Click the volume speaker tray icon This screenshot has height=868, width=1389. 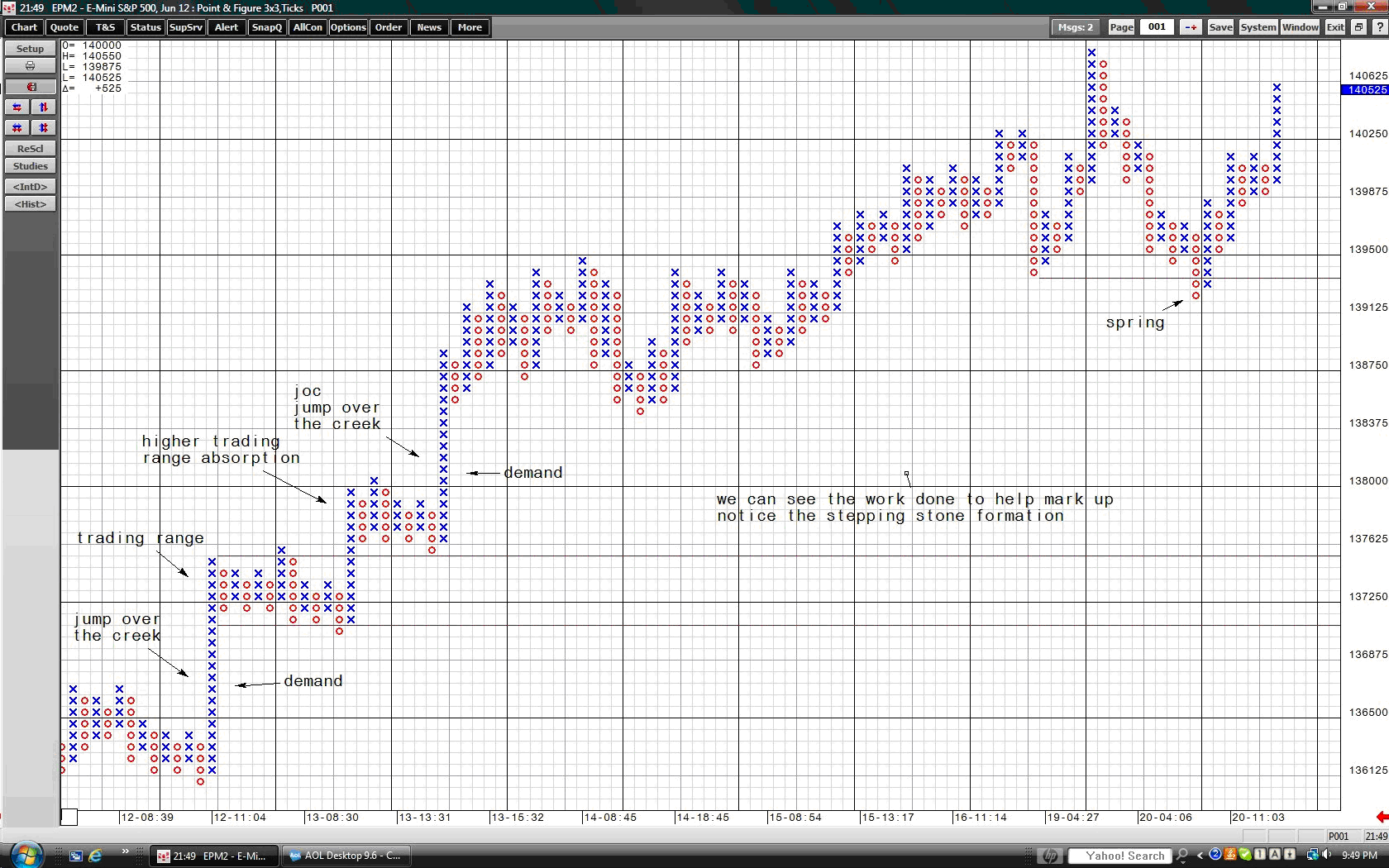(1326, 855)
